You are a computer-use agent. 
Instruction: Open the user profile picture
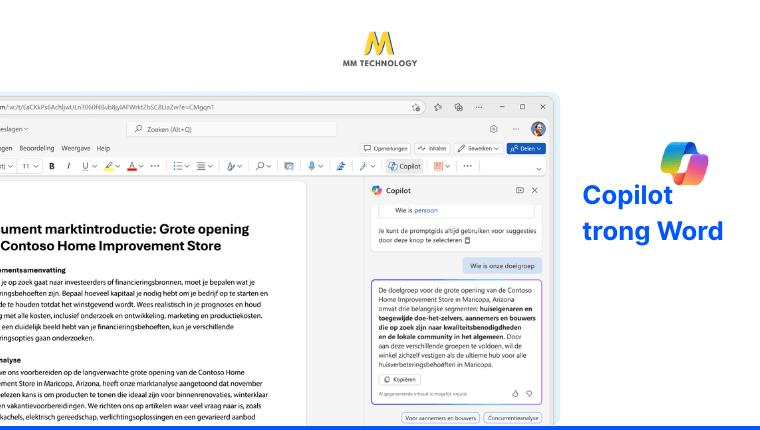click(538, 129)
